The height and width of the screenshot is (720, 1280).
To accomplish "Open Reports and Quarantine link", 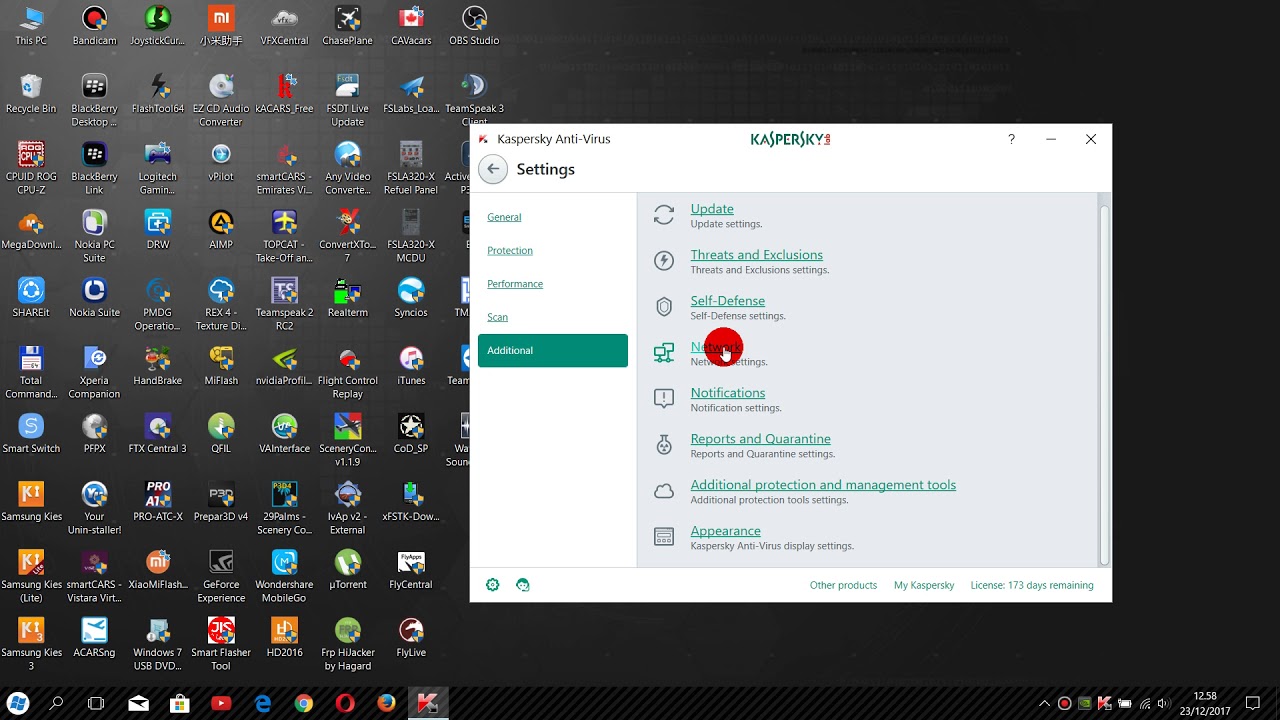I will tap(760, 439).
